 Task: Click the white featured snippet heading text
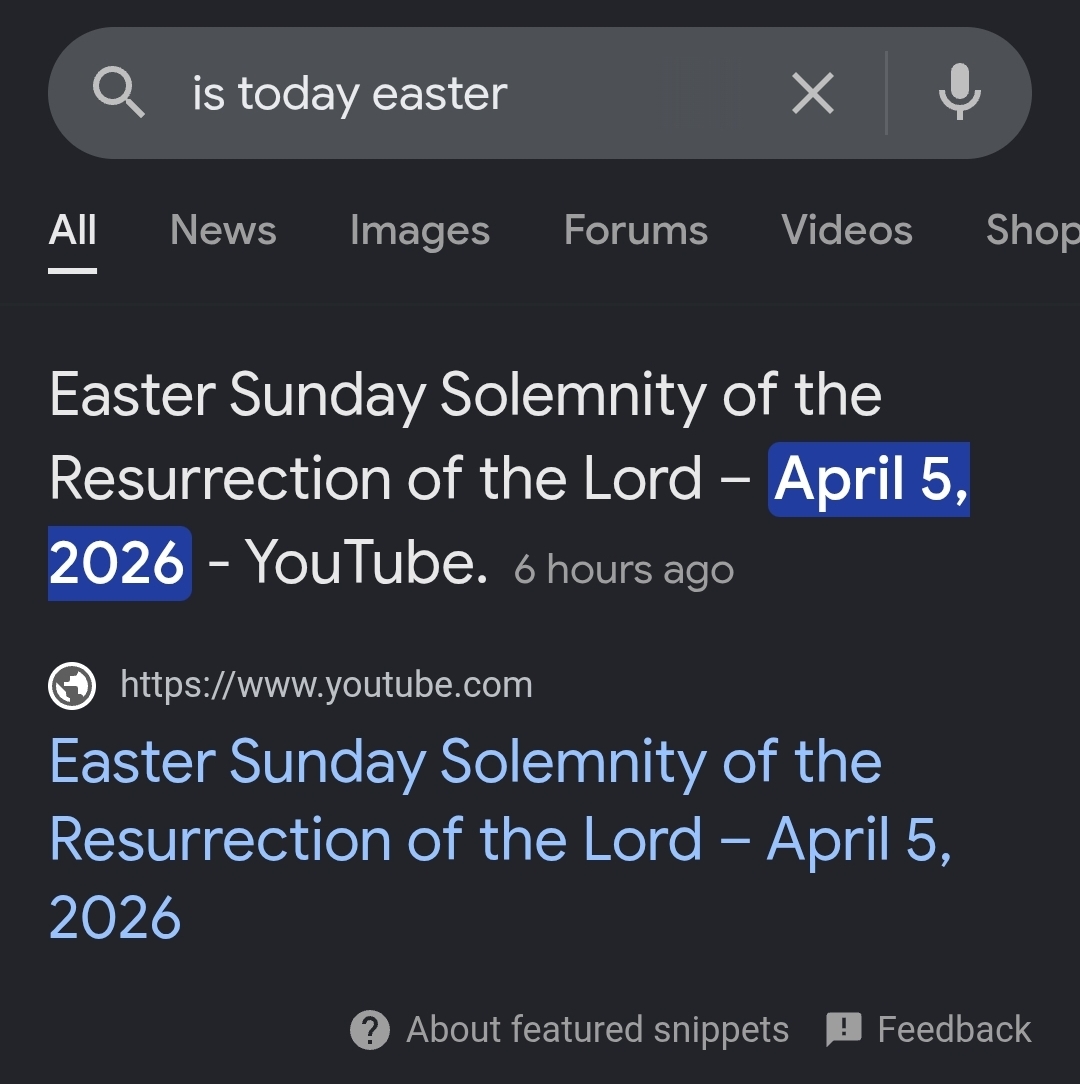coord(465,395)
